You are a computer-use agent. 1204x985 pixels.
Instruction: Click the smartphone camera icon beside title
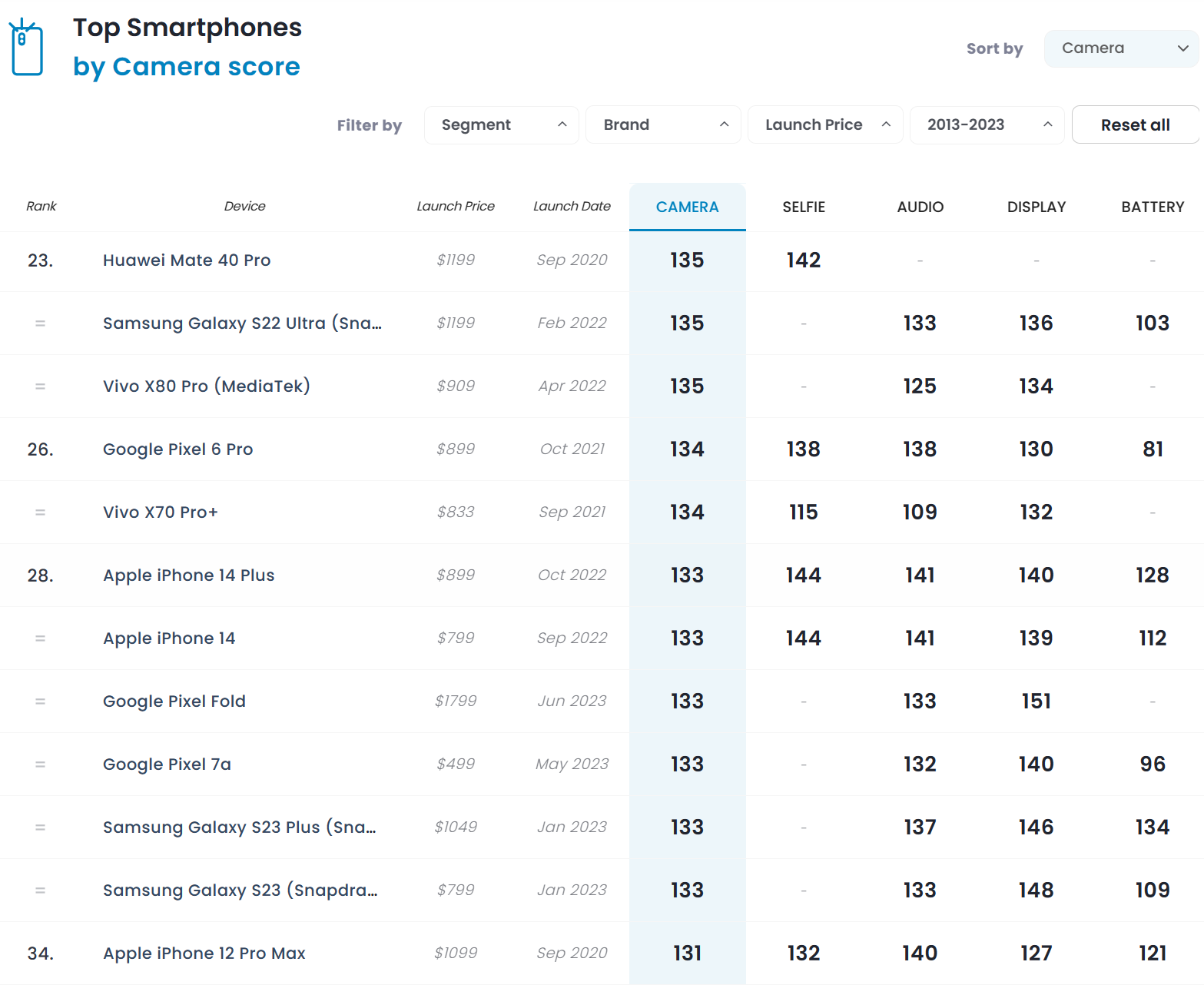[x=26, y=48]
